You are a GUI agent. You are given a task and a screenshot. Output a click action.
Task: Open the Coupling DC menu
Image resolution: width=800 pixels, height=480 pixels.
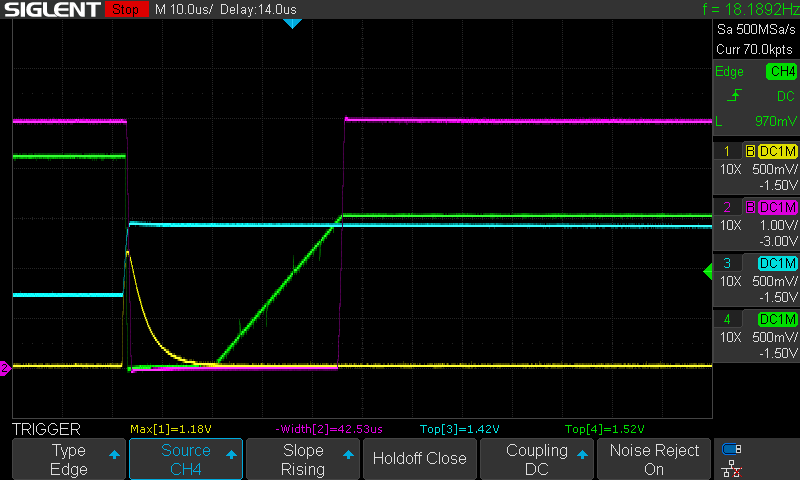[x=537, y=459]
